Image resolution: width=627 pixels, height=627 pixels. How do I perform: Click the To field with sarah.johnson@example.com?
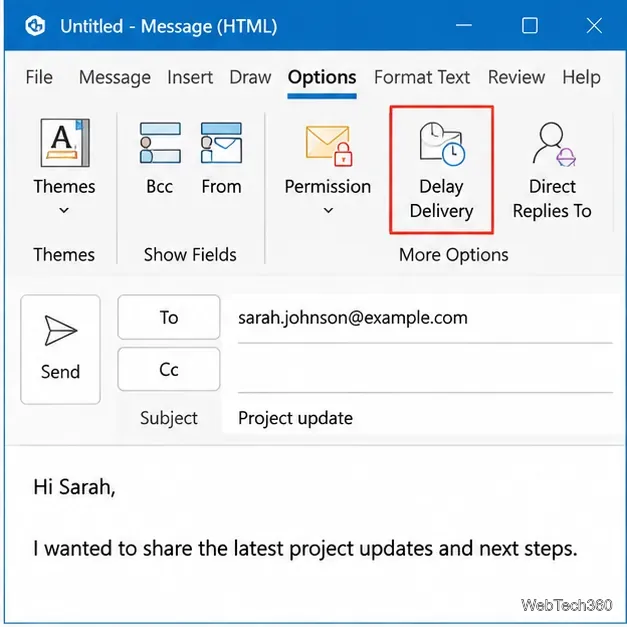[425, 319]
